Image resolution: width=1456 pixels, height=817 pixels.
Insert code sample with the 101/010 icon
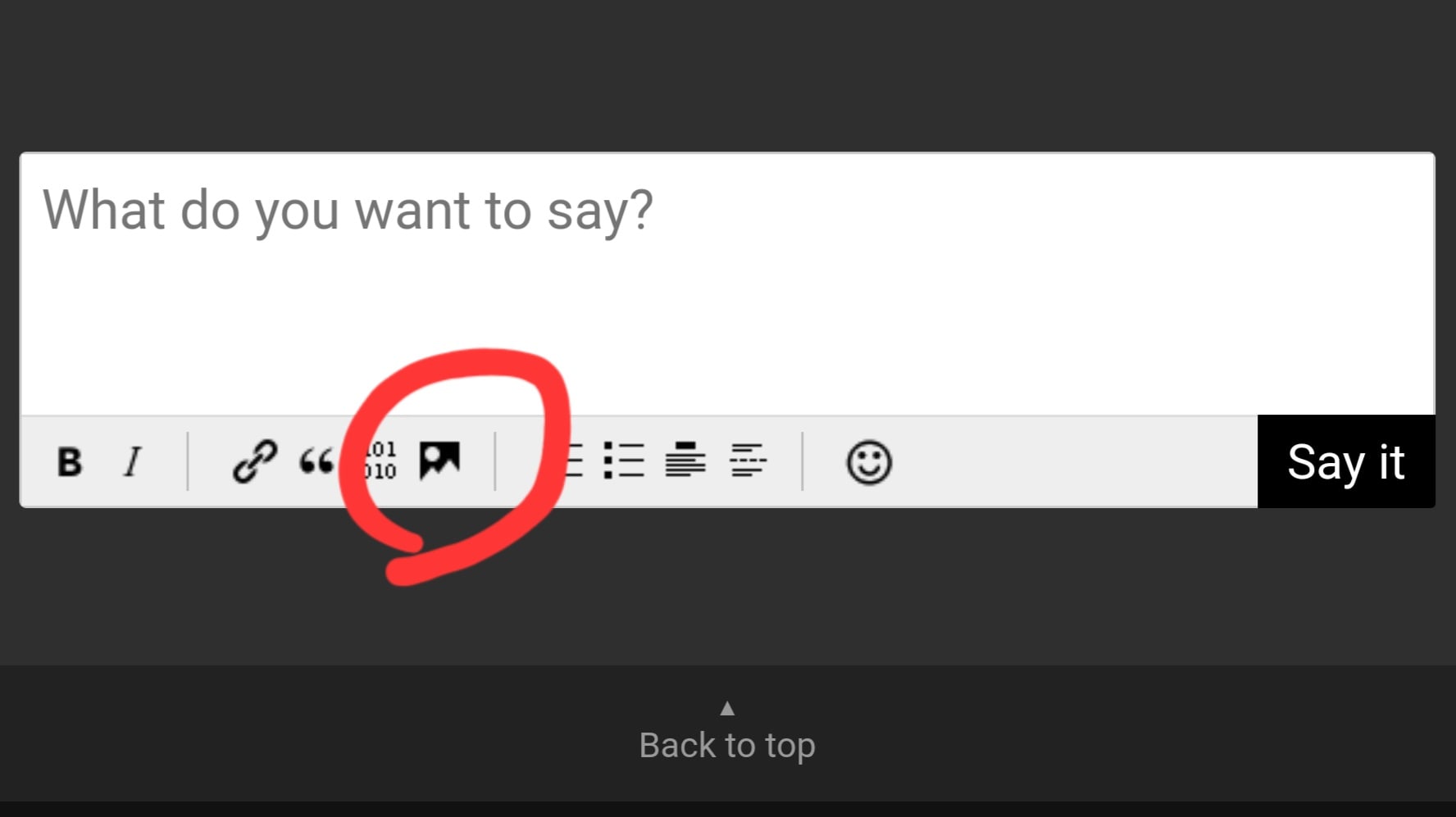380,461
